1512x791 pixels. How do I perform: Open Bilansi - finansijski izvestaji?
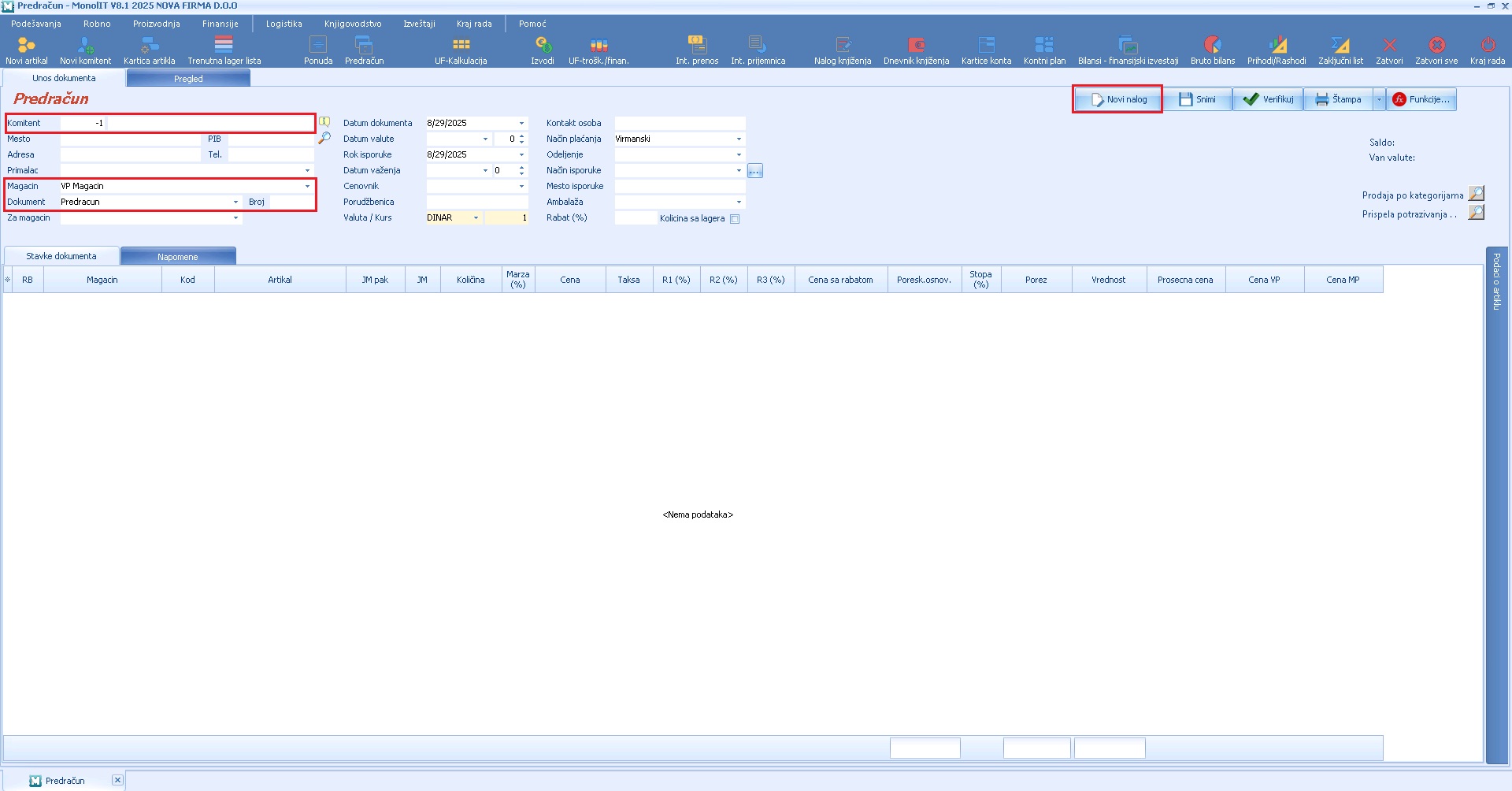pyautogui.click(x=1128, y=50)
